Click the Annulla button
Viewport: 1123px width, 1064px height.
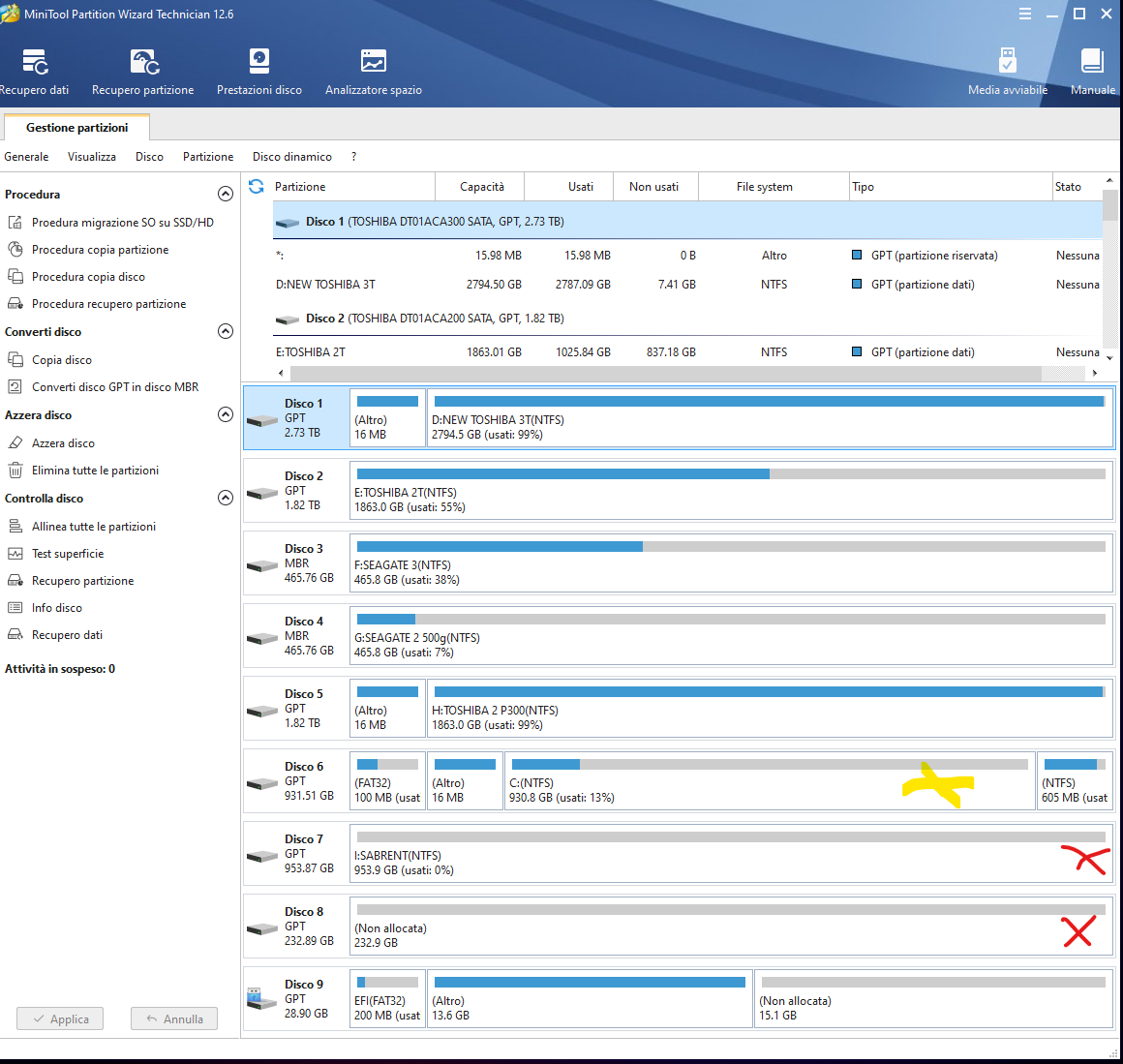pyautogui.click(x=174, y=1018)
